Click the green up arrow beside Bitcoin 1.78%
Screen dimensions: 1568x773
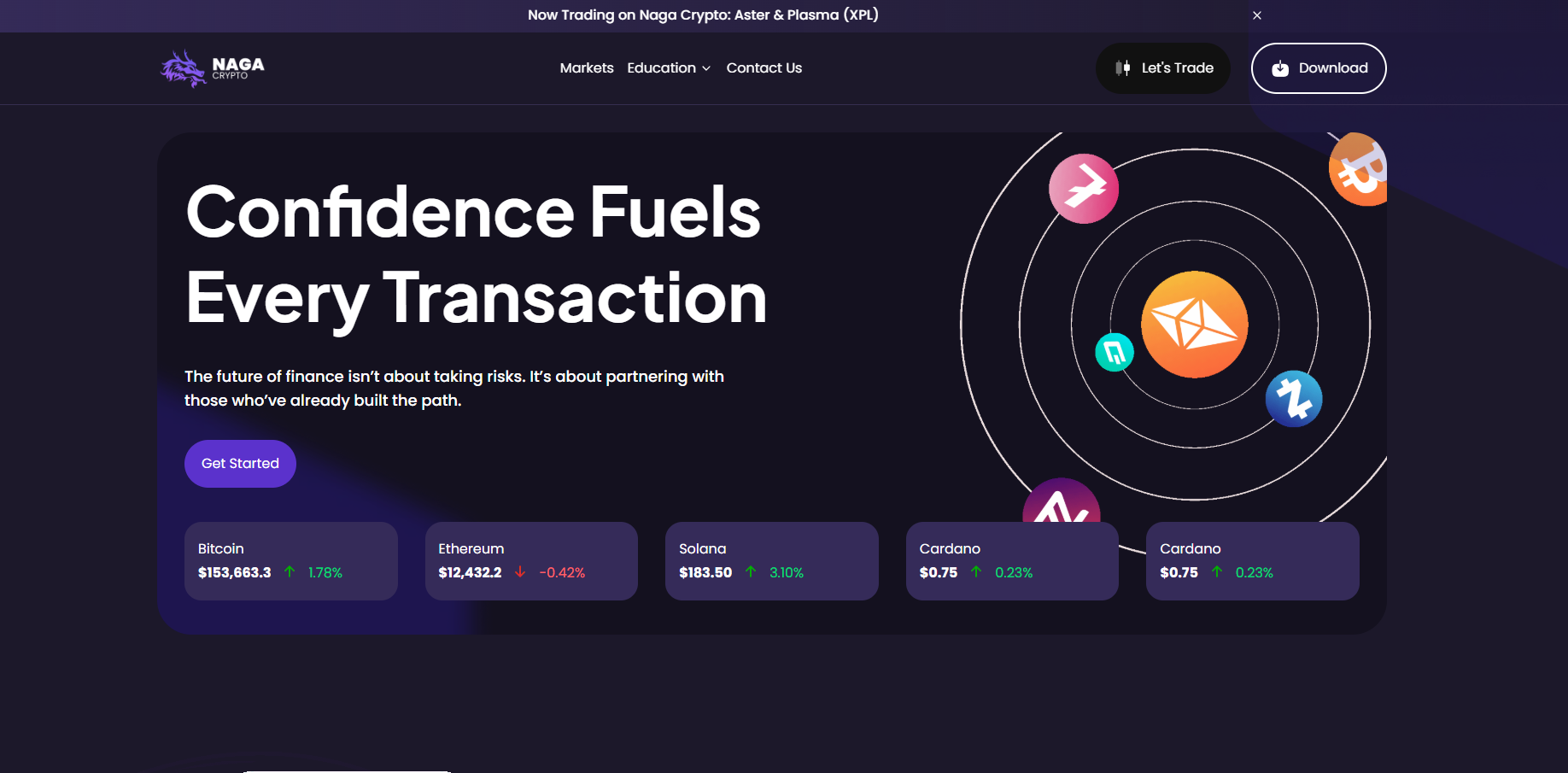pyautogui.click(x=290, y=572)
